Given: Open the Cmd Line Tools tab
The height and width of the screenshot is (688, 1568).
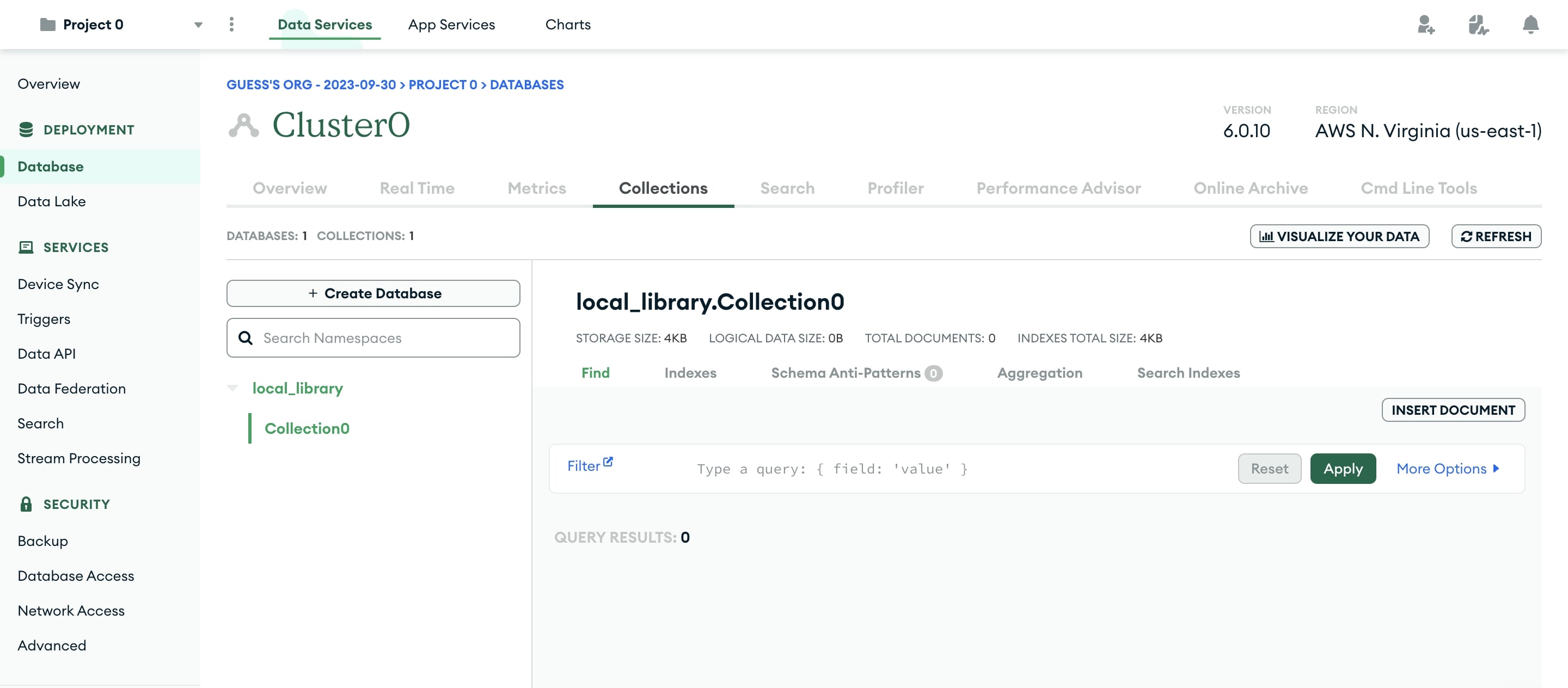Looking at the screenshot, I should tap(1418, 188).
